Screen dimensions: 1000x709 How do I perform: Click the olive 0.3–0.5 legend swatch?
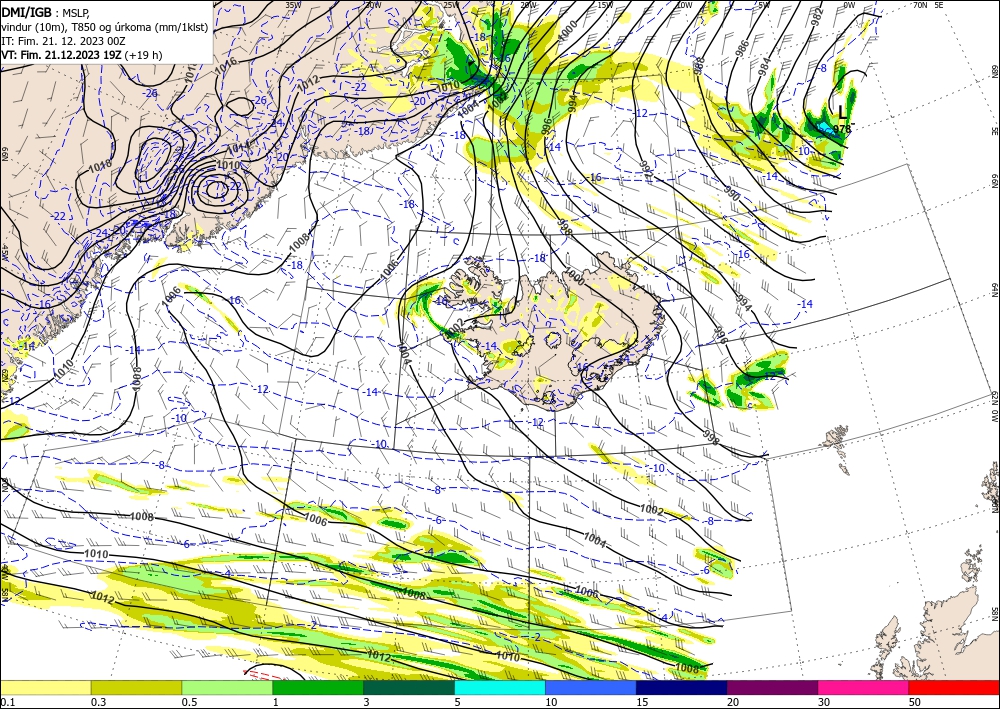136,687
